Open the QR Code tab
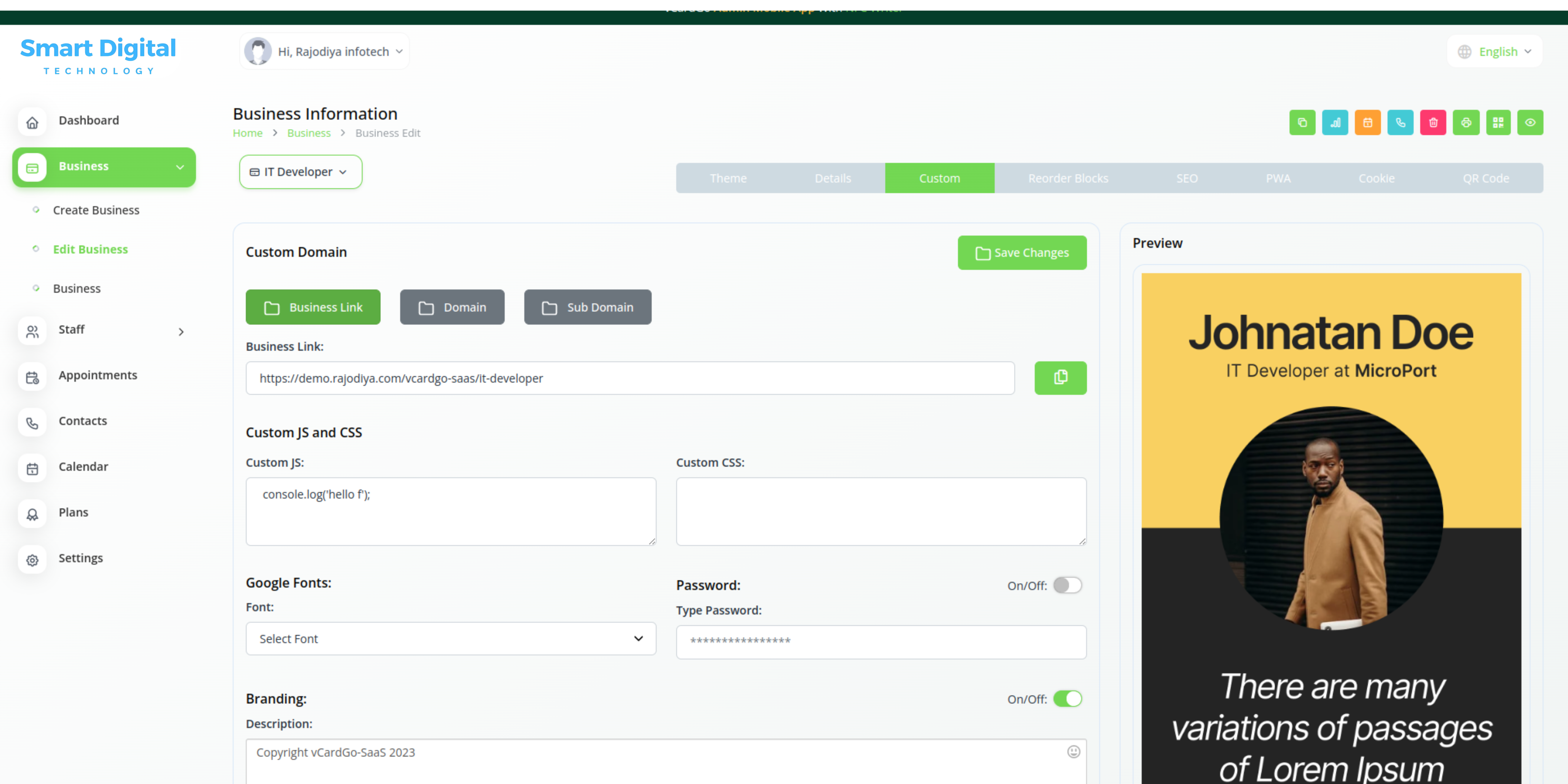1568x784 pixels. (x=1486, y=178)
